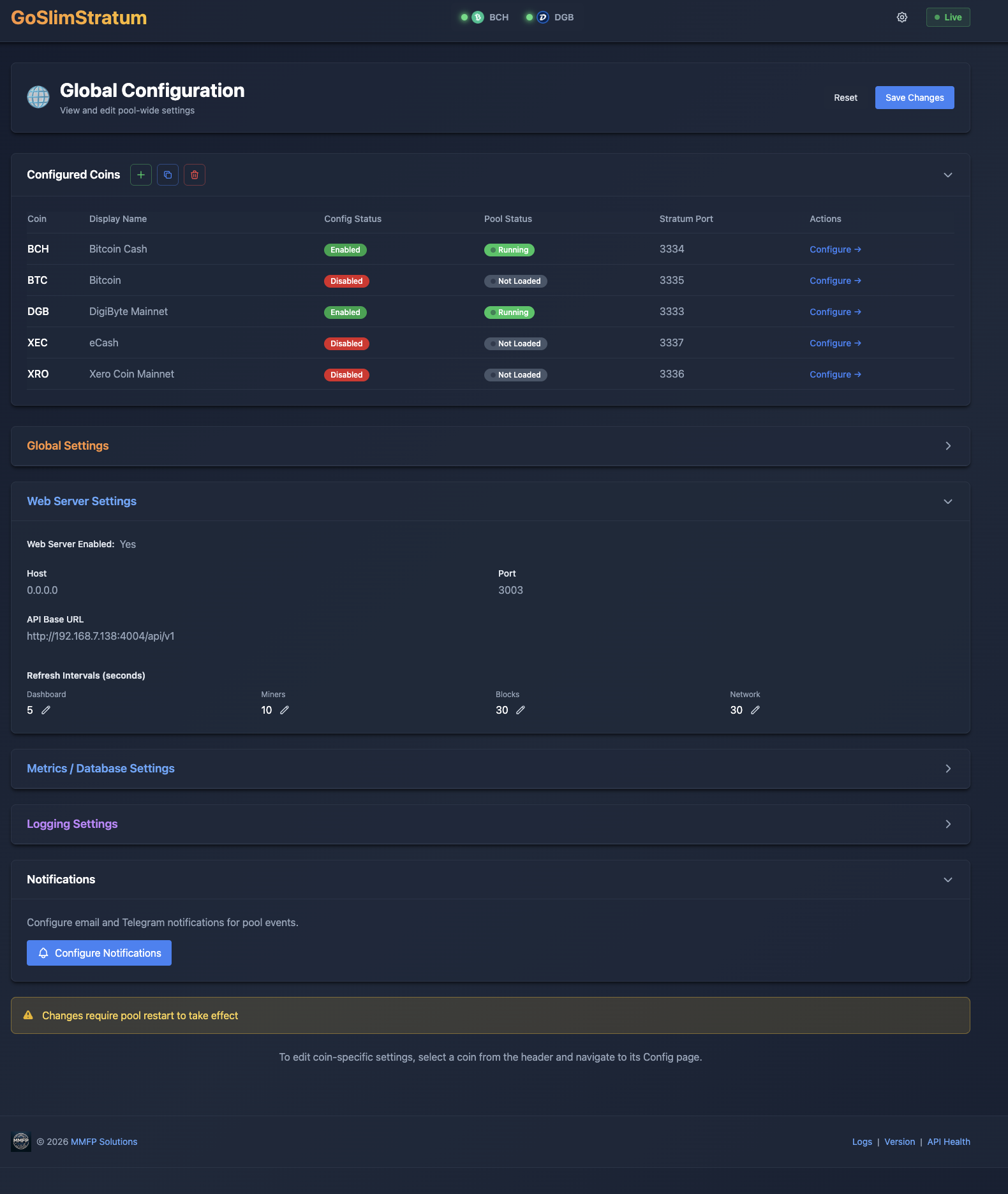Click the blue copy coin icon
The image size is (1008, 1194).
click(x=168, y=175)
